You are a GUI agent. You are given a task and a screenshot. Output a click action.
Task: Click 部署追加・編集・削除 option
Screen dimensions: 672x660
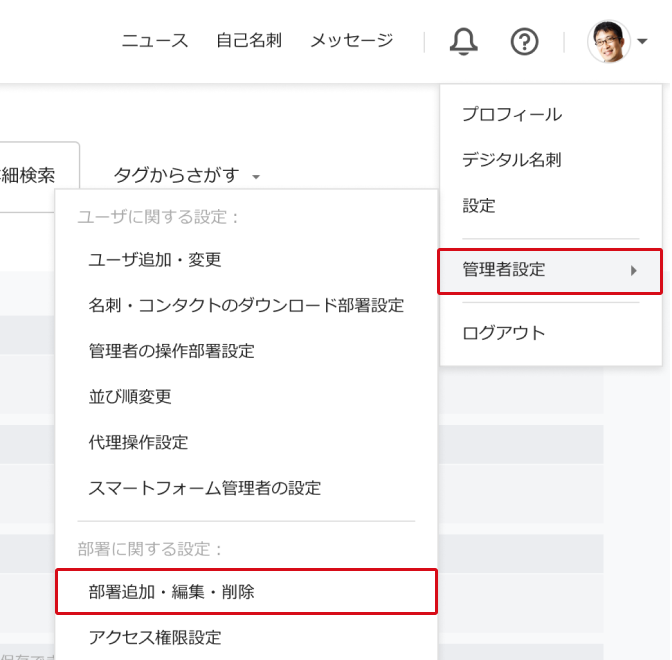tap(171, 592)
